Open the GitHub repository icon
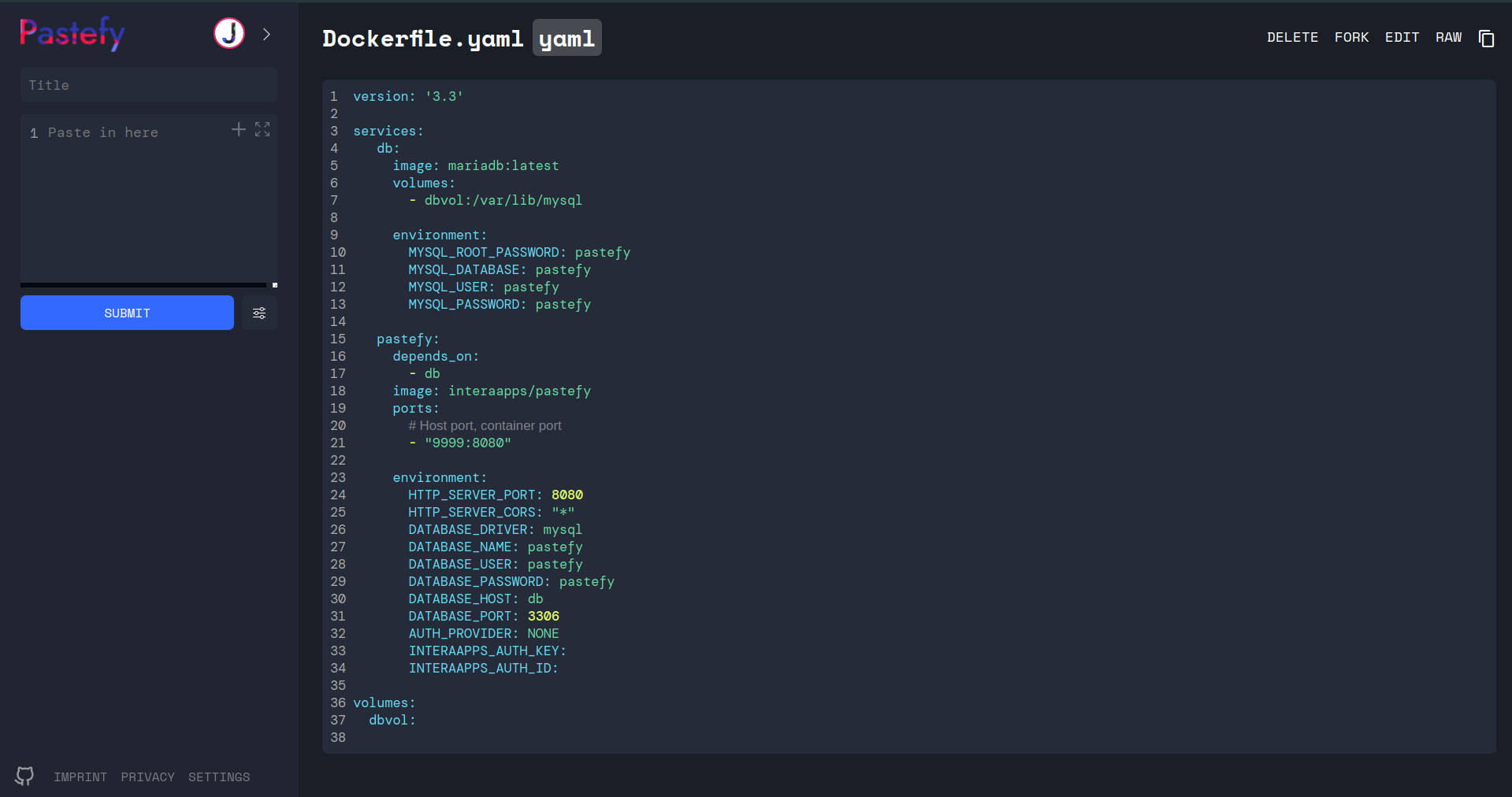This screenshot has width=1512, height=797. [25, 777]
